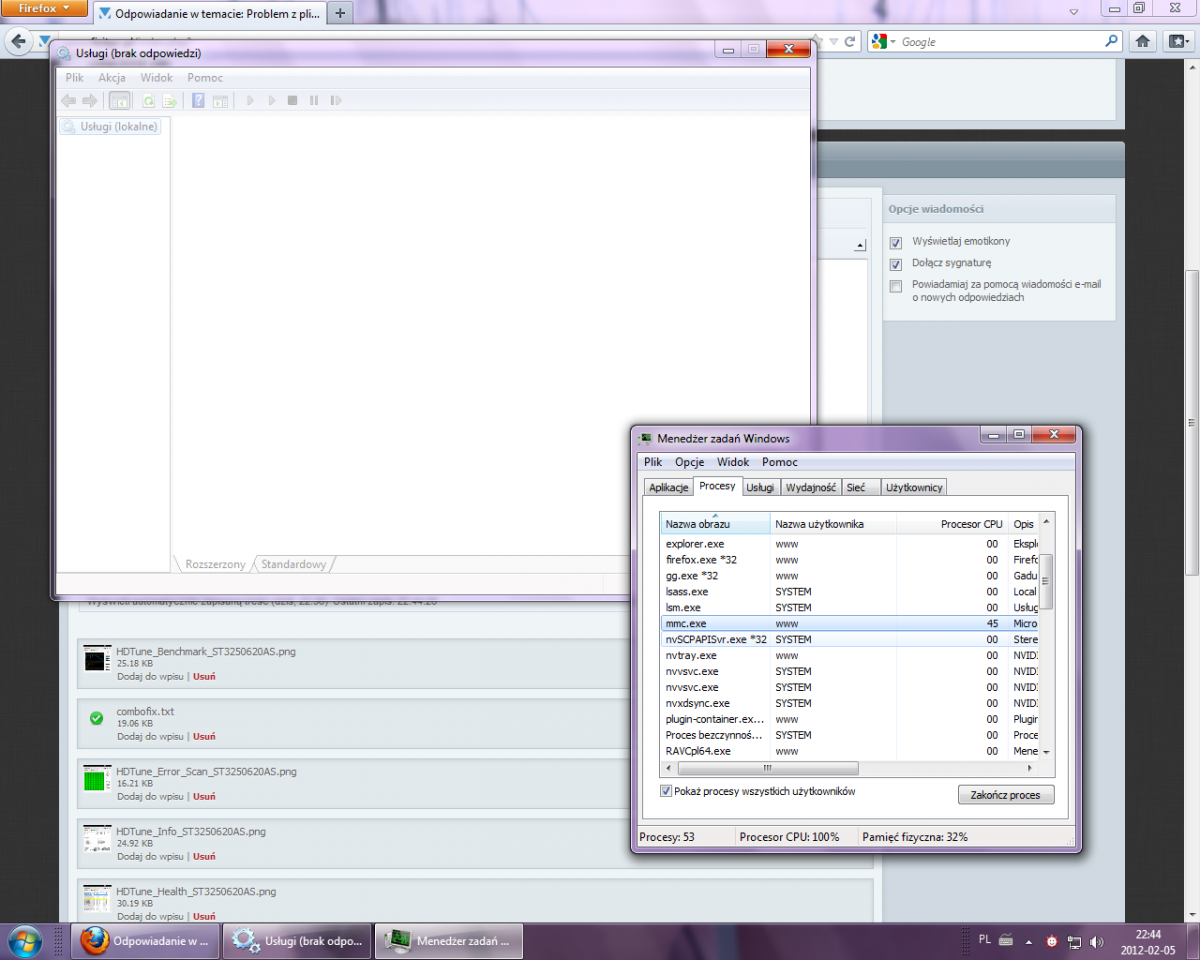
Task: Open Help icon in Usługi toolbar
Action: [198, 101]
